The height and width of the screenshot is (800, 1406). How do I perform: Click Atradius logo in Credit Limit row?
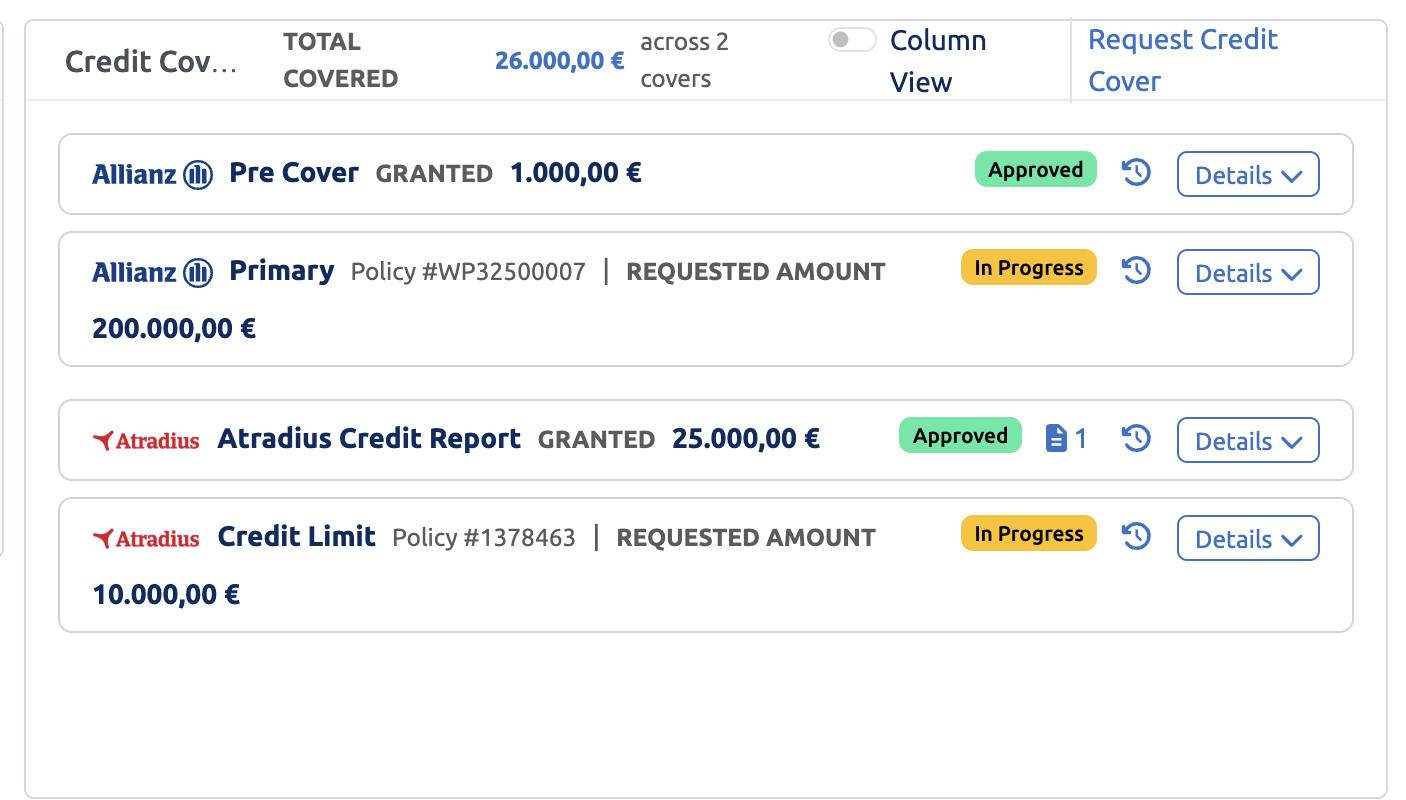pyautogui.click(x=146, y=538)
